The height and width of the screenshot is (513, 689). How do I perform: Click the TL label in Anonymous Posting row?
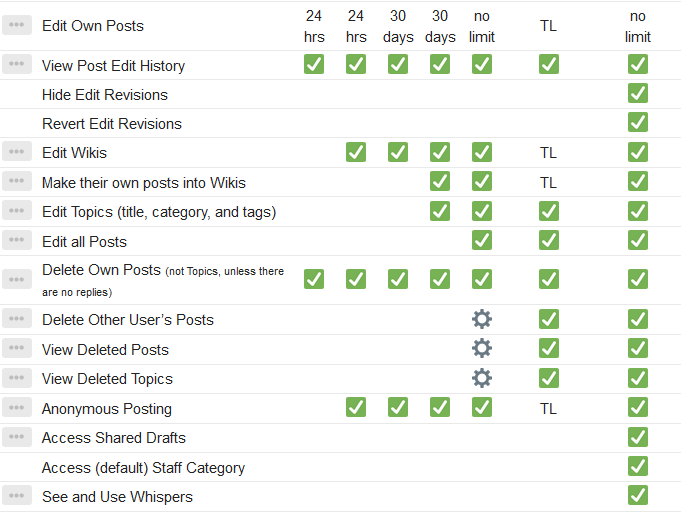click(548, 408)
